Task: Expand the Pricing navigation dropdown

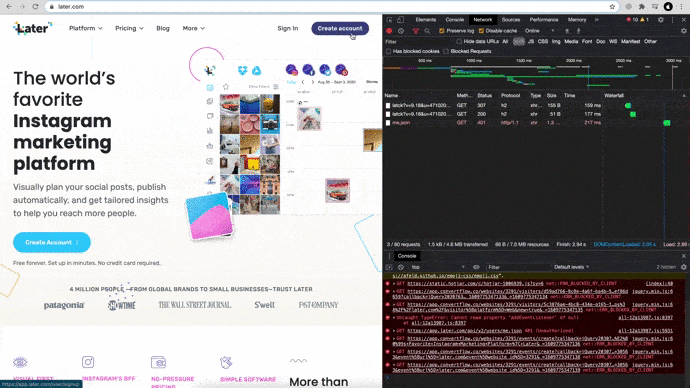Action: (129, 28)
